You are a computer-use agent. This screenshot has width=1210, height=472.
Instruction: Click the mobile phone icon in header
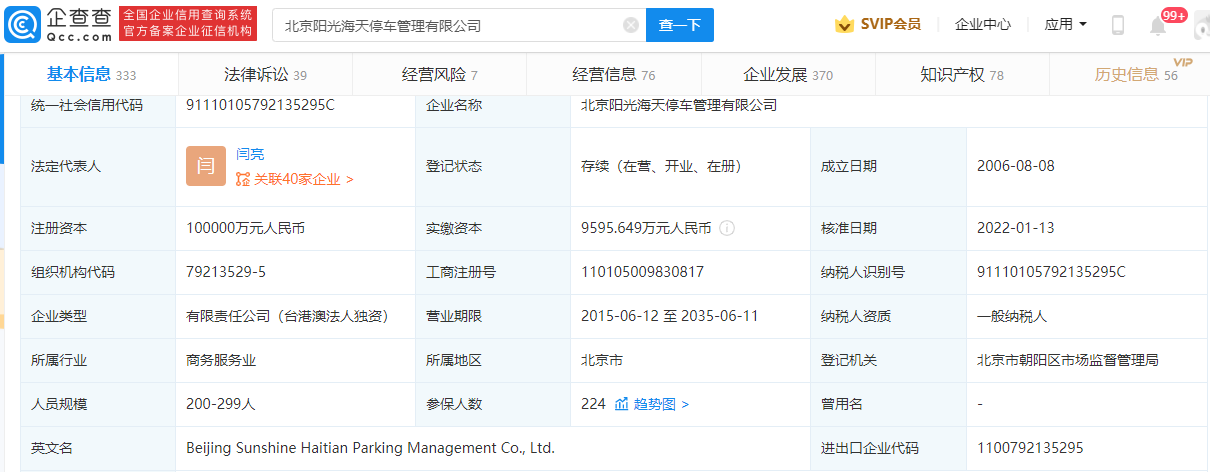pos(1118,25)
